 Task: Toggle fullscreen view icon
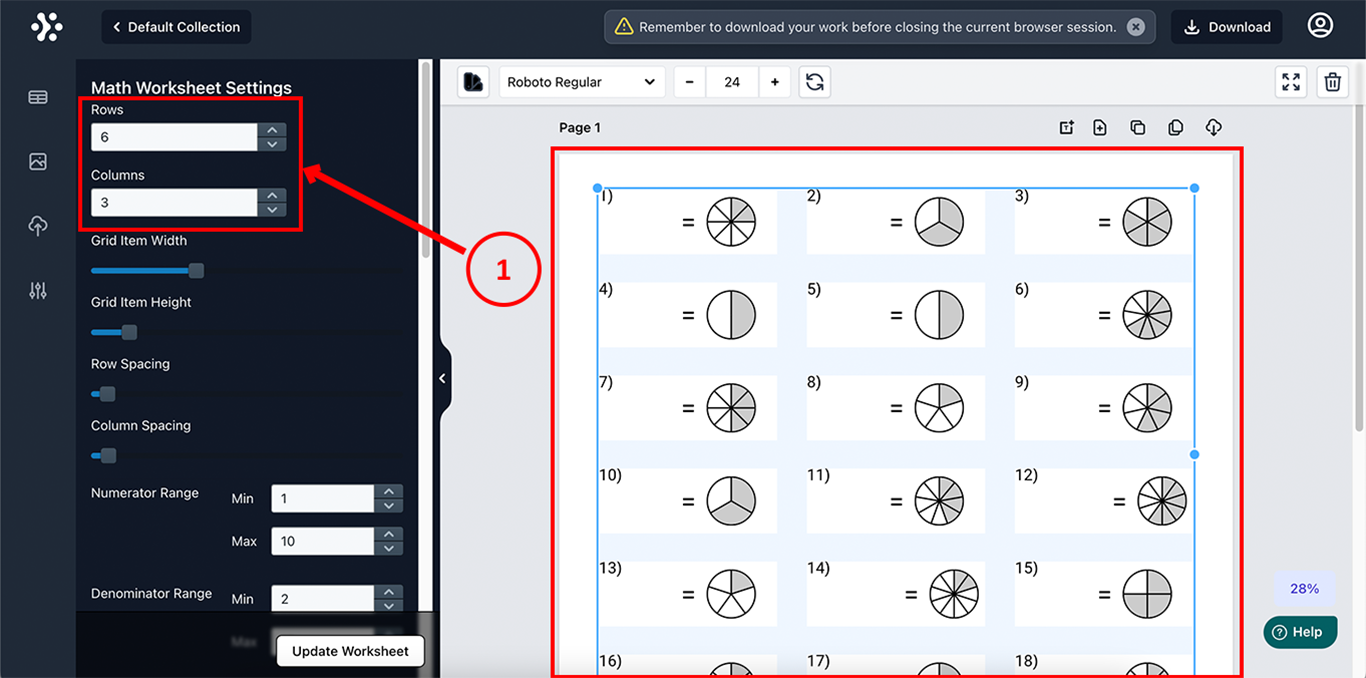(x=1291, y=82)
